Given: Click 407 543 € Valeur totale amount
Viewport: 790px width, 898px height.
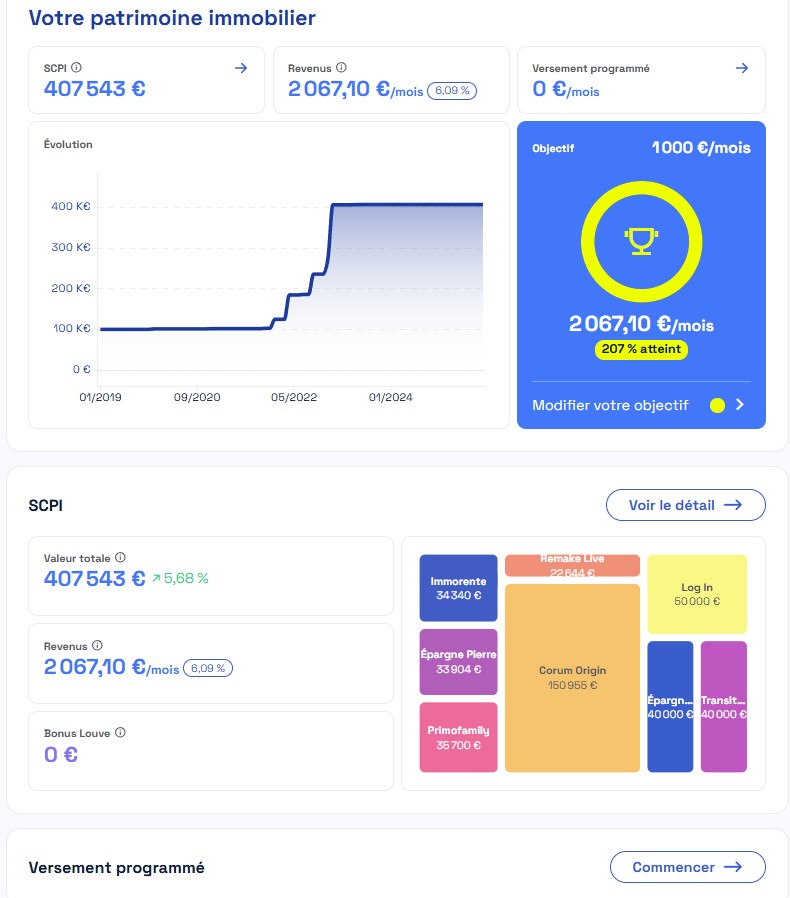Looking at the screenshot, I should tap(95, 578).
